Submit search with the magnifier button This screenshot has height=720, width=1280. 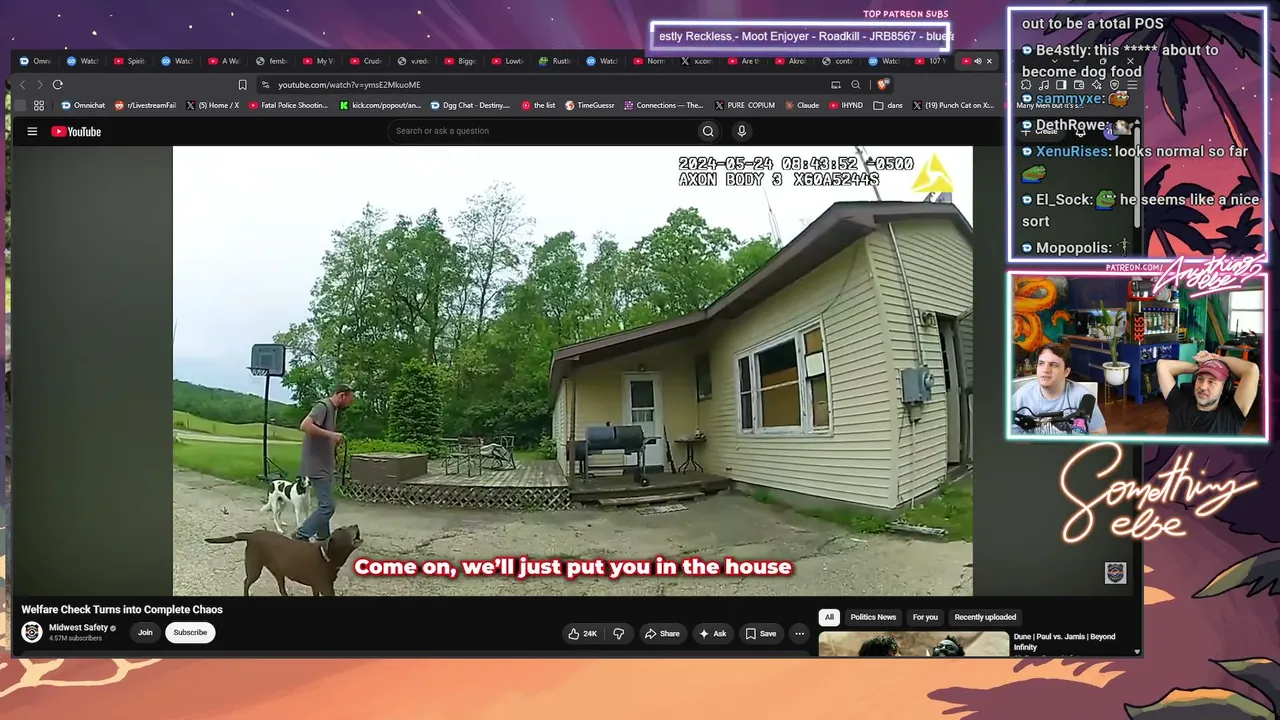tap(708, 131)
